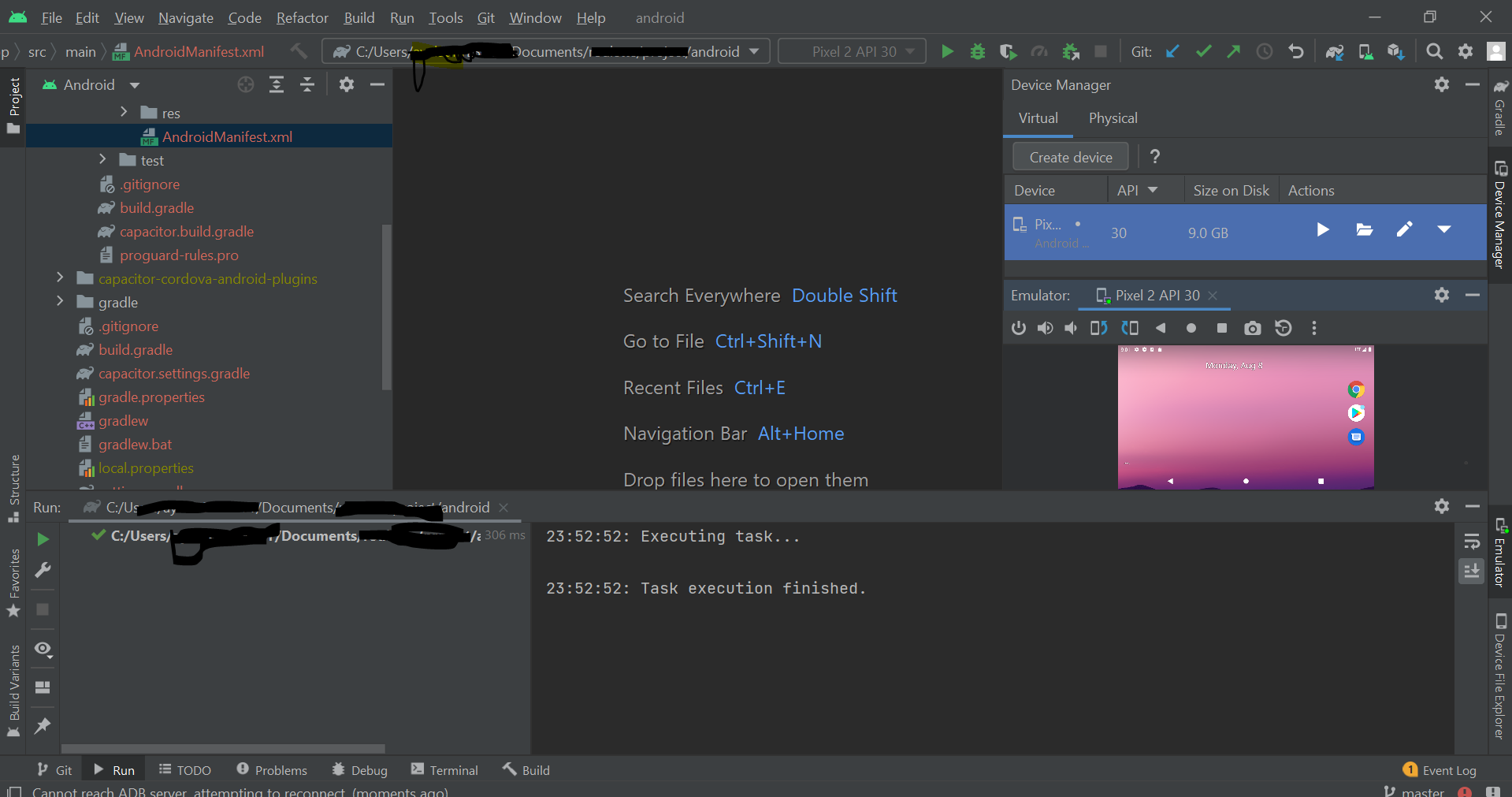
Task: Expand the gradle folder node
Action: [x=60, y=302]
